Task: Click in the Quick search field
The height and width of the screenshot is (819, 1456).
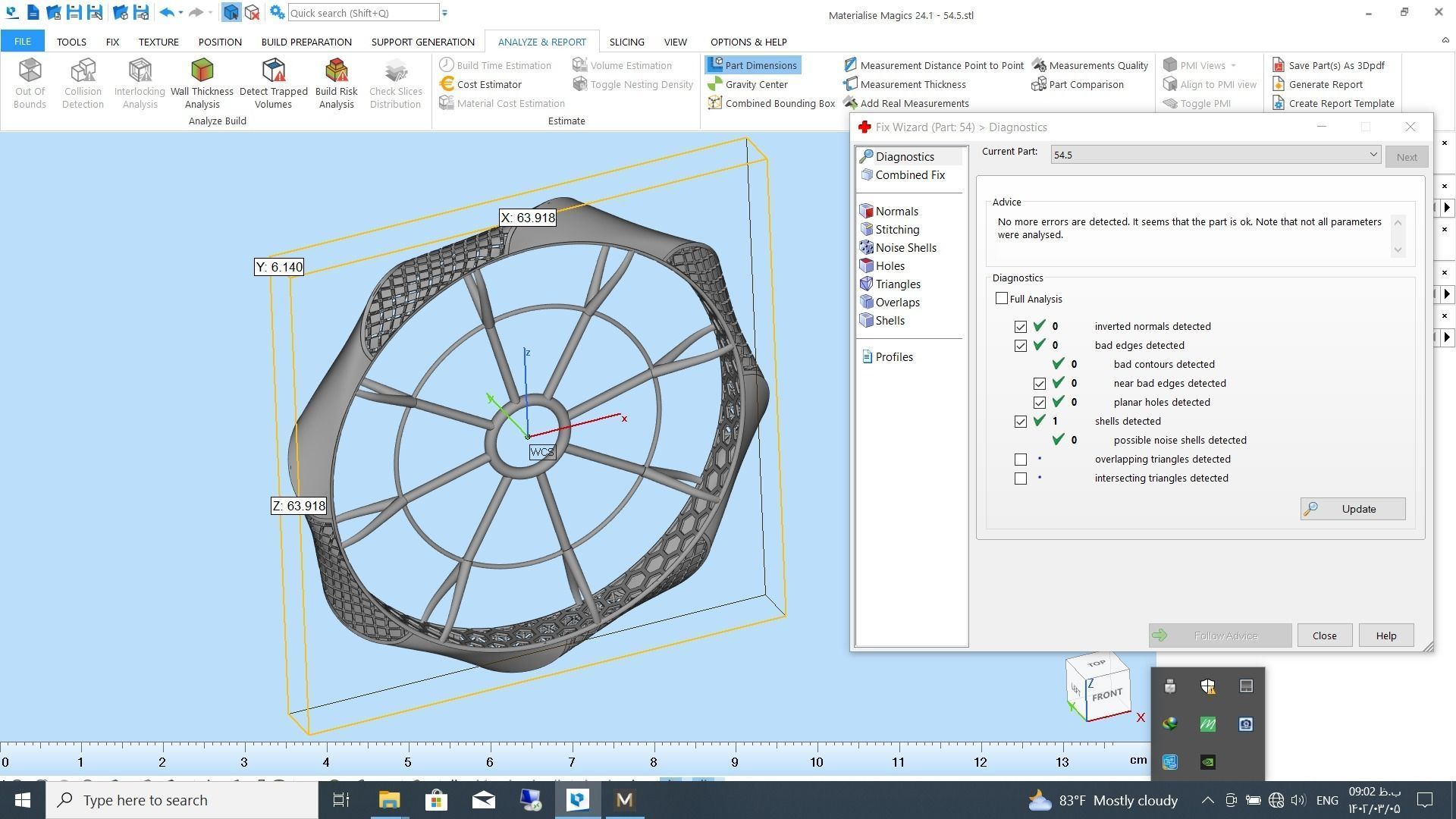Action: pyautogui.click(x=362, y=13)
